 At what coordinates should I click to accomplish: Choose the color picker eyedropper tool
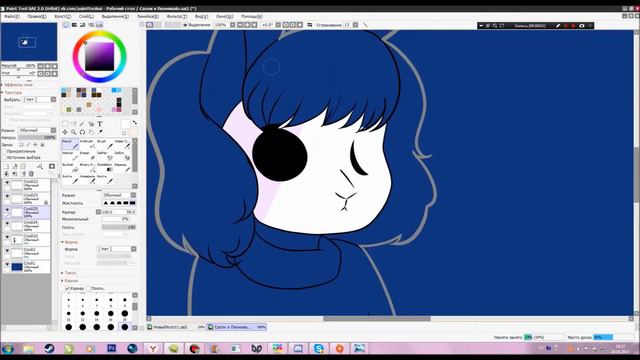[100, 132]
